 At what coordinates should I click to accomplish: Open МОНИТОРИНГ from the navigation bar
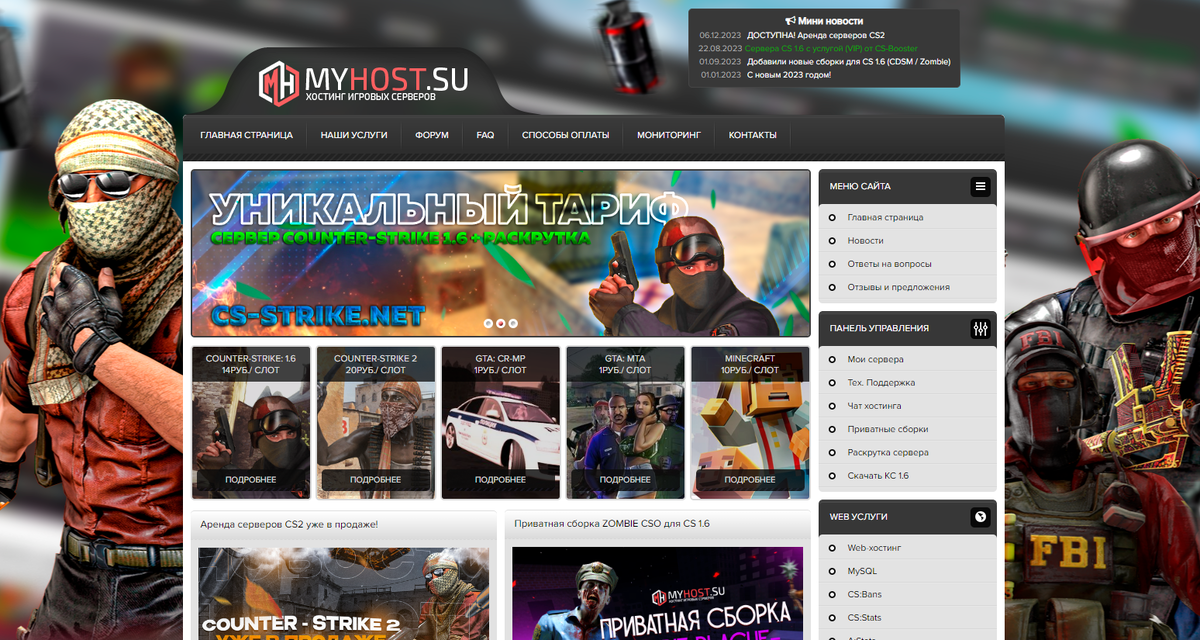[669, 135]
